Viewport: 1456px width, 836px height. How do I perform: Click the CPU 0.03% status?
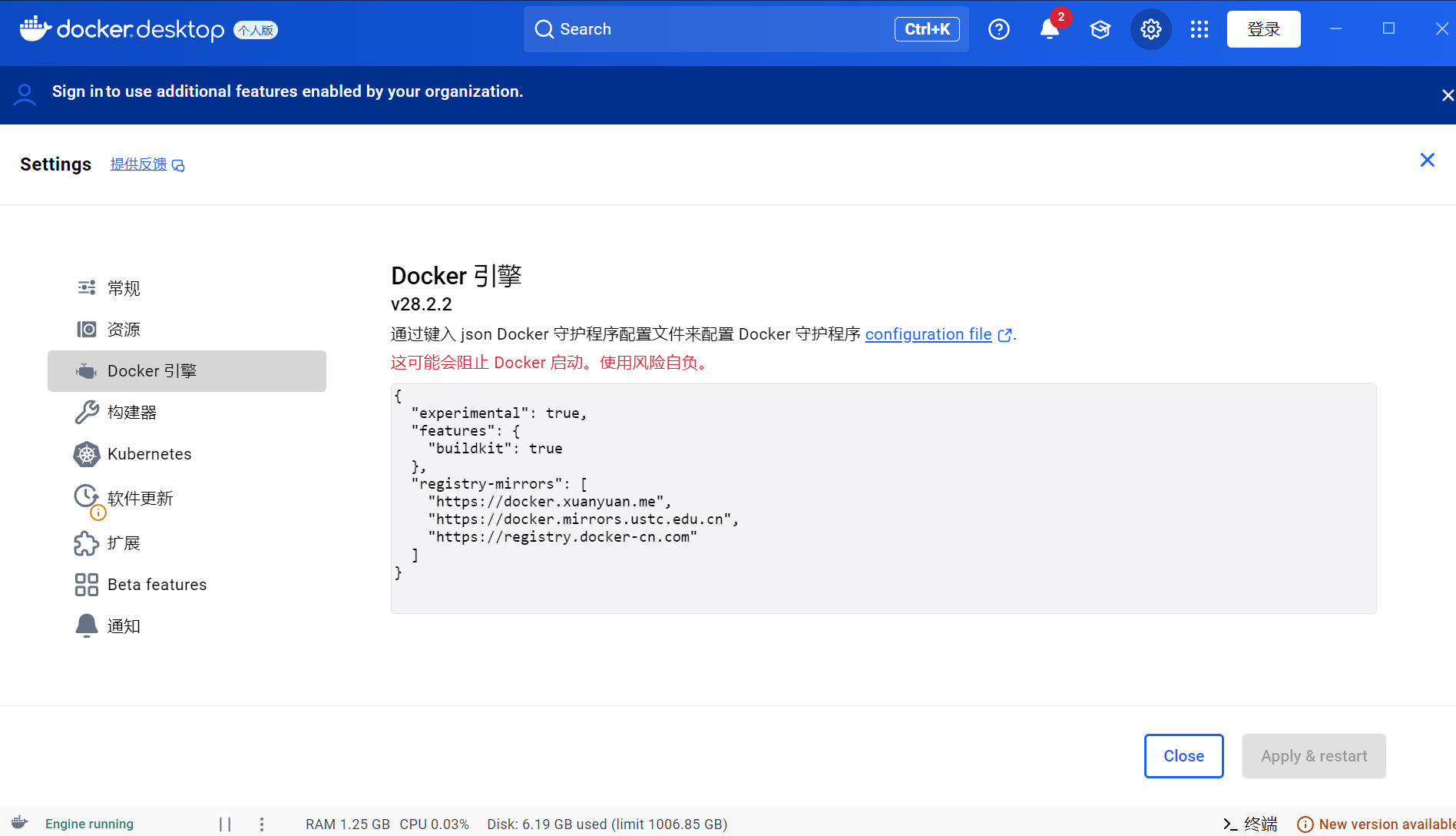(x=434, y=824)
